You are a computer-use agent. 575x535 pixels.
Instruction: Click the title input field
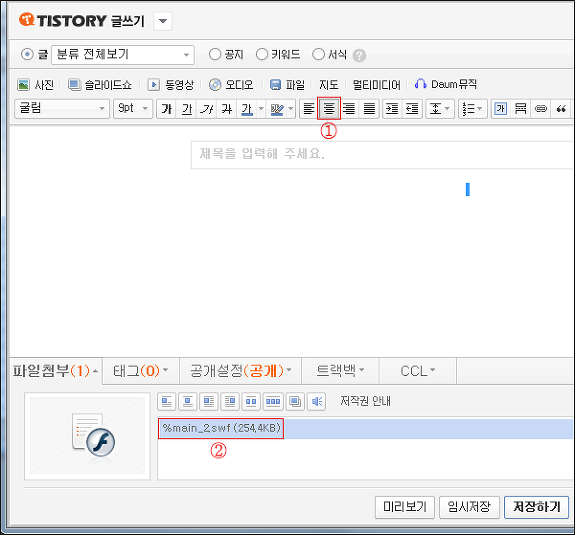(382, 155)
